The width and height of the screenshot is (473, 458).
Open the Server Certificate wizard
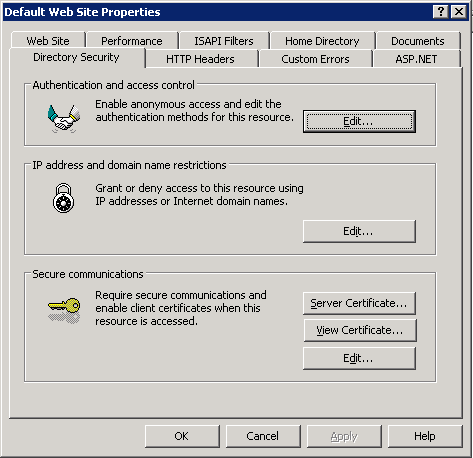pyautogui.click(x=359, y=303)
